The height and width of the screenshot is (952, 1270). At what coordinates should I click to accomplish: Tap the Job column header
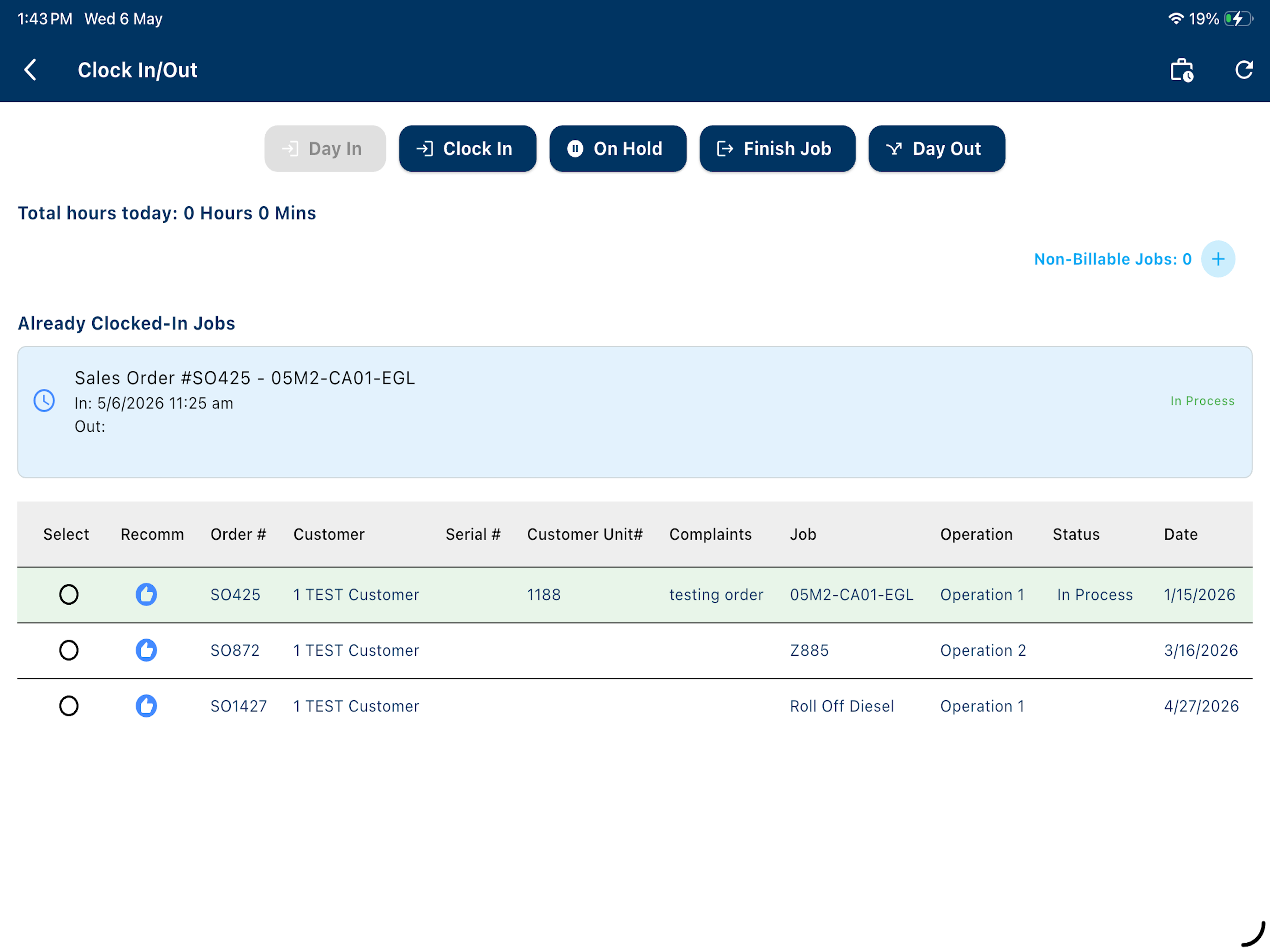click(803, 534)
